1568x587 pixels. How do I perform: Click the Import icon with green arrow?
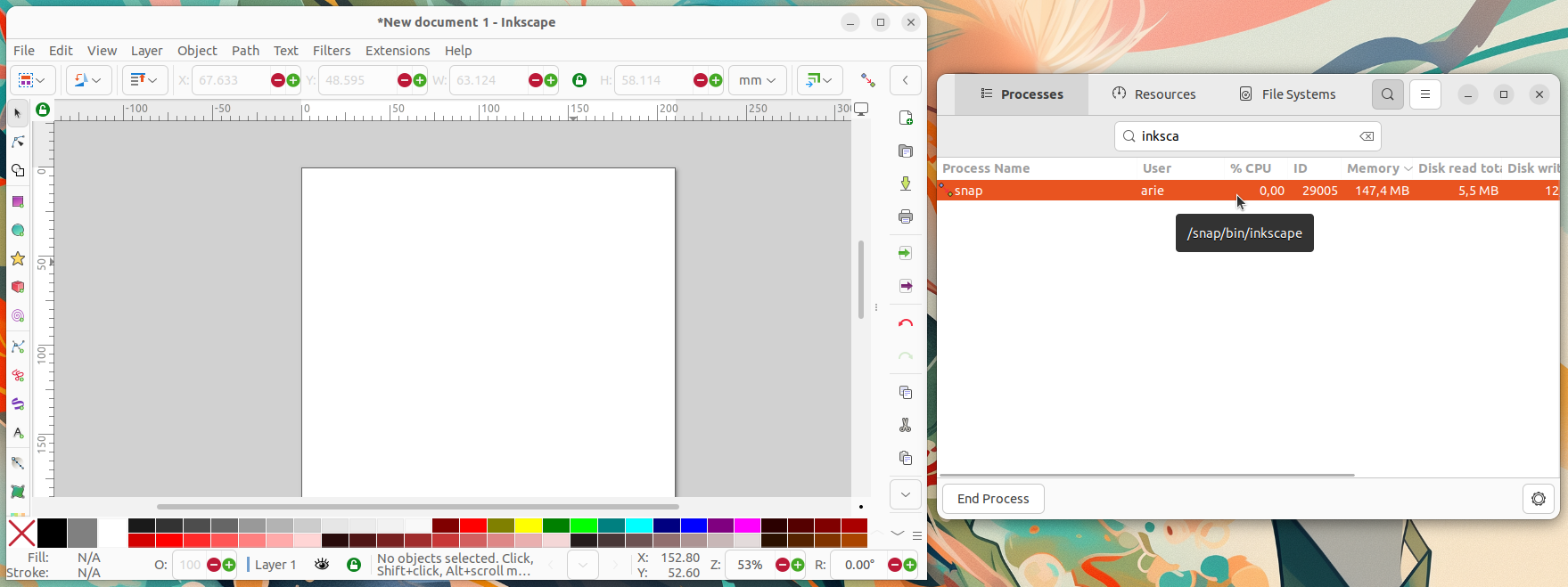click(906, 253)
